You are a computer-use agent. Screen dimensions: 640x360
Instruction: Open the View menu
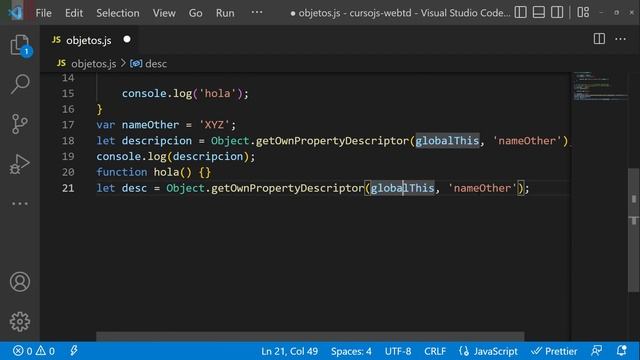point(164,13)
